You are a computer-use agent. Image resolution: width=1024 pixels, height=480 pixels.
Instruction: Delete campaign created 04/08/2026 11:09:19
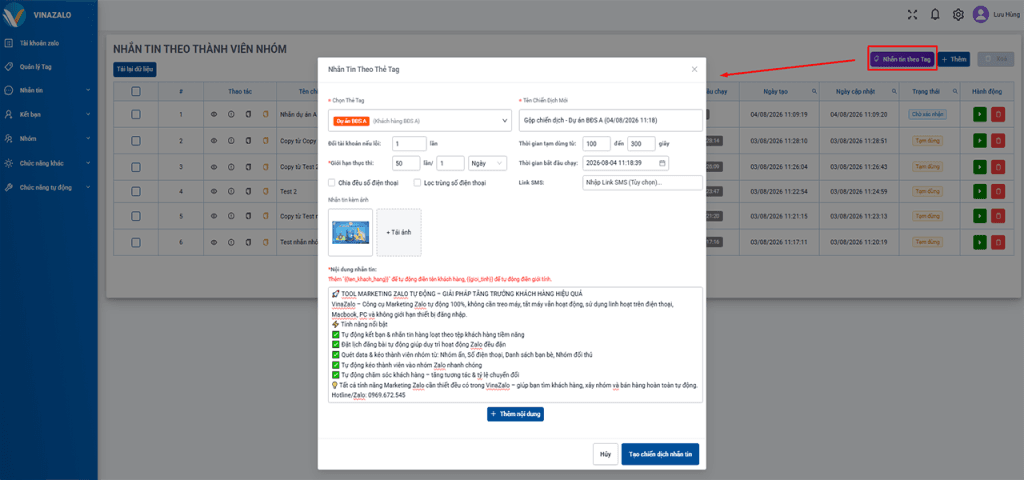tap(998, 114)
